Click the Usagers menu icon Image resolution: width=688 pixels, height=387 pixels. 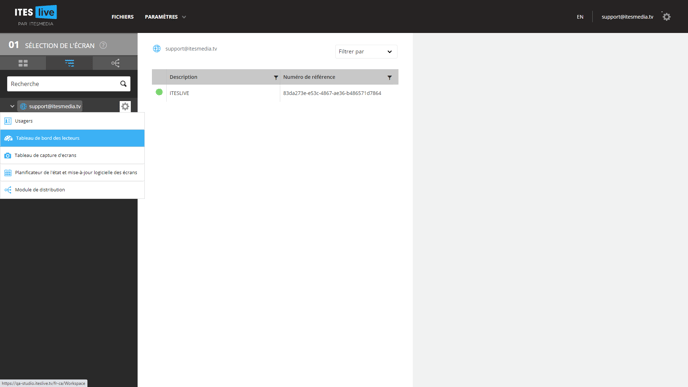(x=7, y=121)
